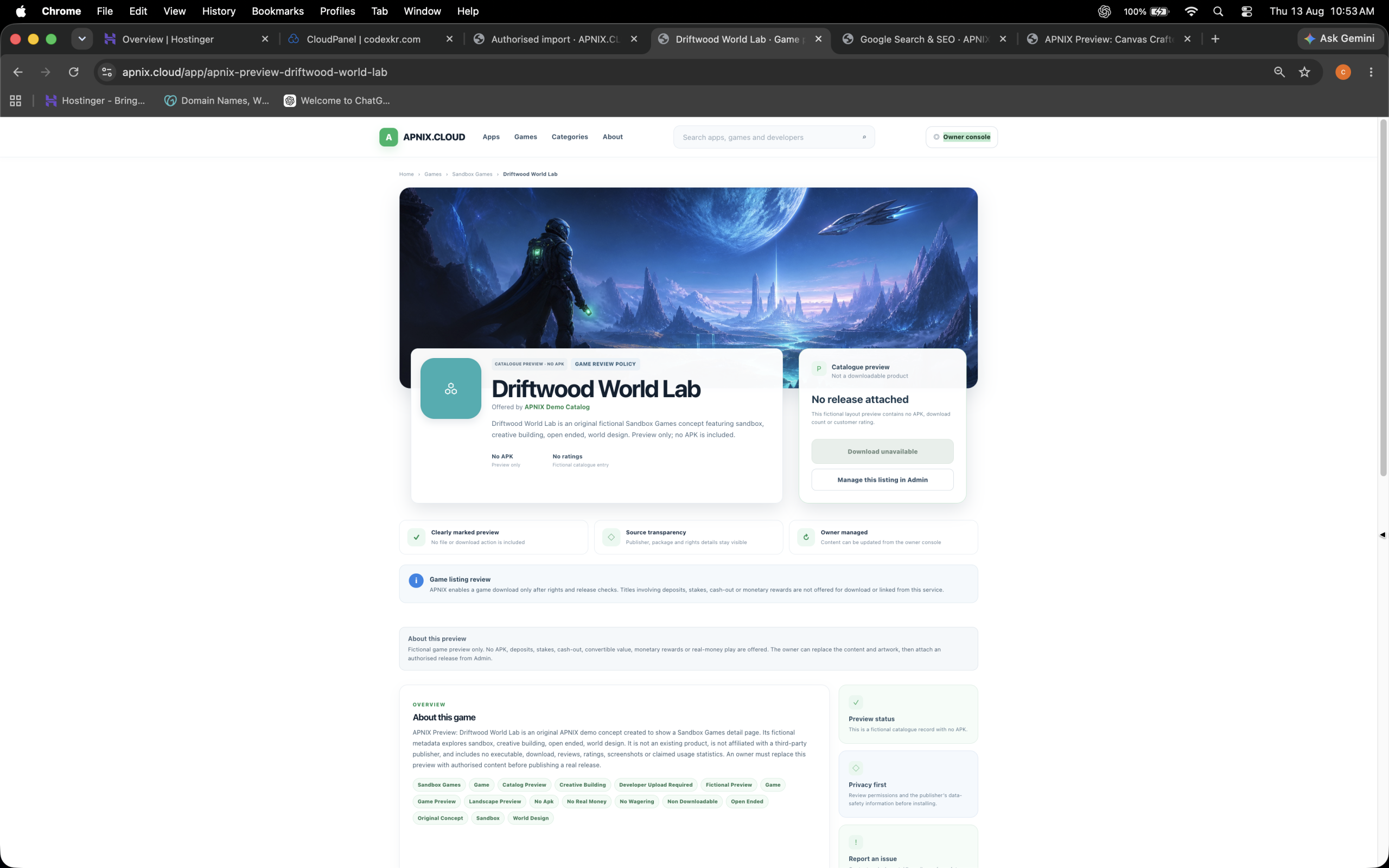Screen dimensions: 1389x868
Task: Click the Original Concept tag chip
Action: (440, 818)
